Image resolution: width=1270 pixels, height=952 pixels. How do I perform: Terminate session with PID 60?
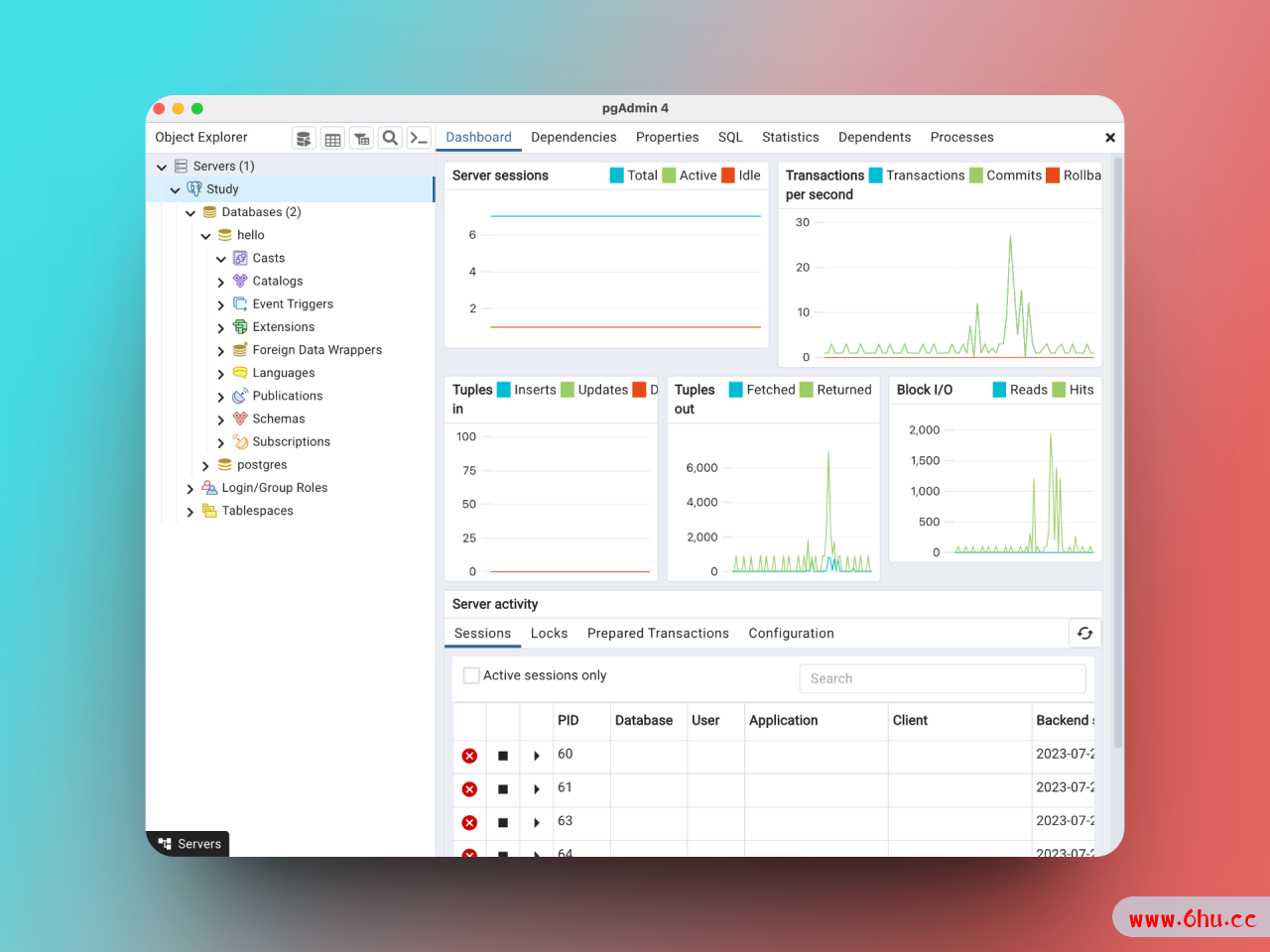469,756
